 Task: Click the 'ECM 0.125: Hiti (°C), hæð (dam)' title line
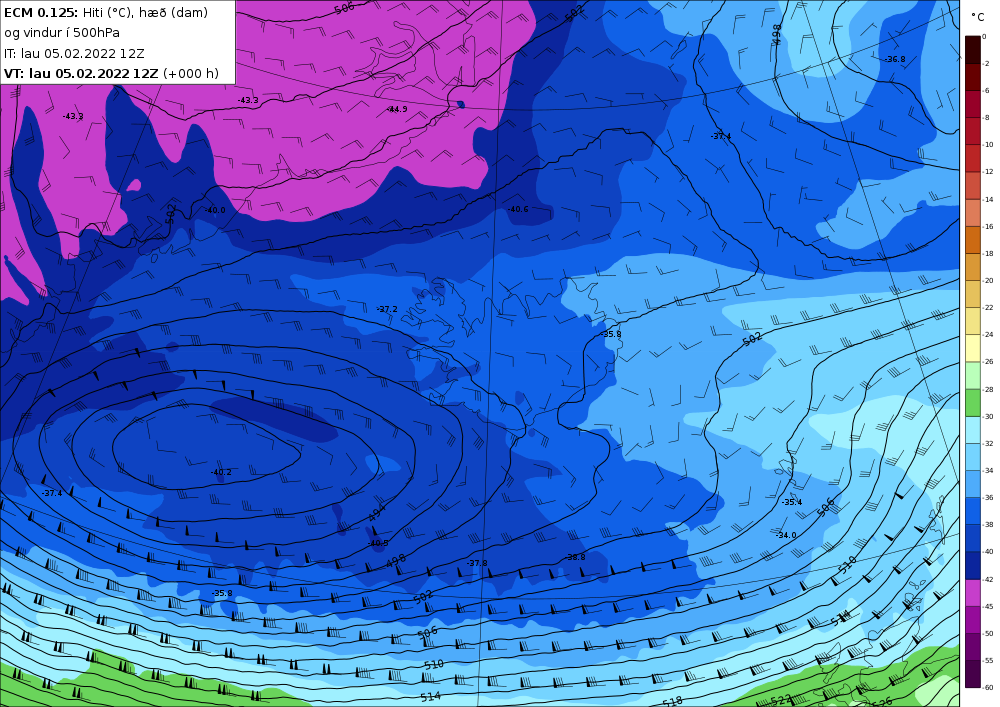pos(106,13)
